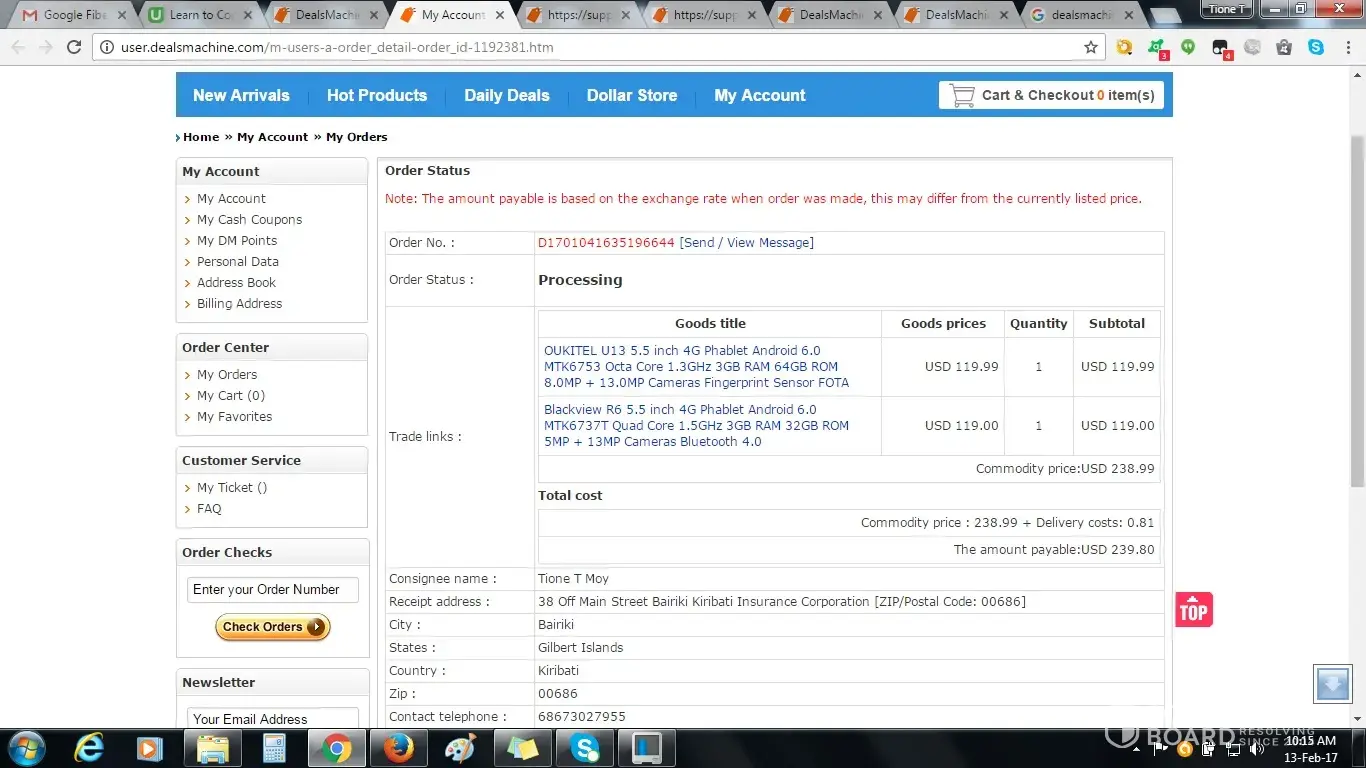Click the Skype extension icon in Chrome toolbar

pyautogui.click(x=1316, y=47)
